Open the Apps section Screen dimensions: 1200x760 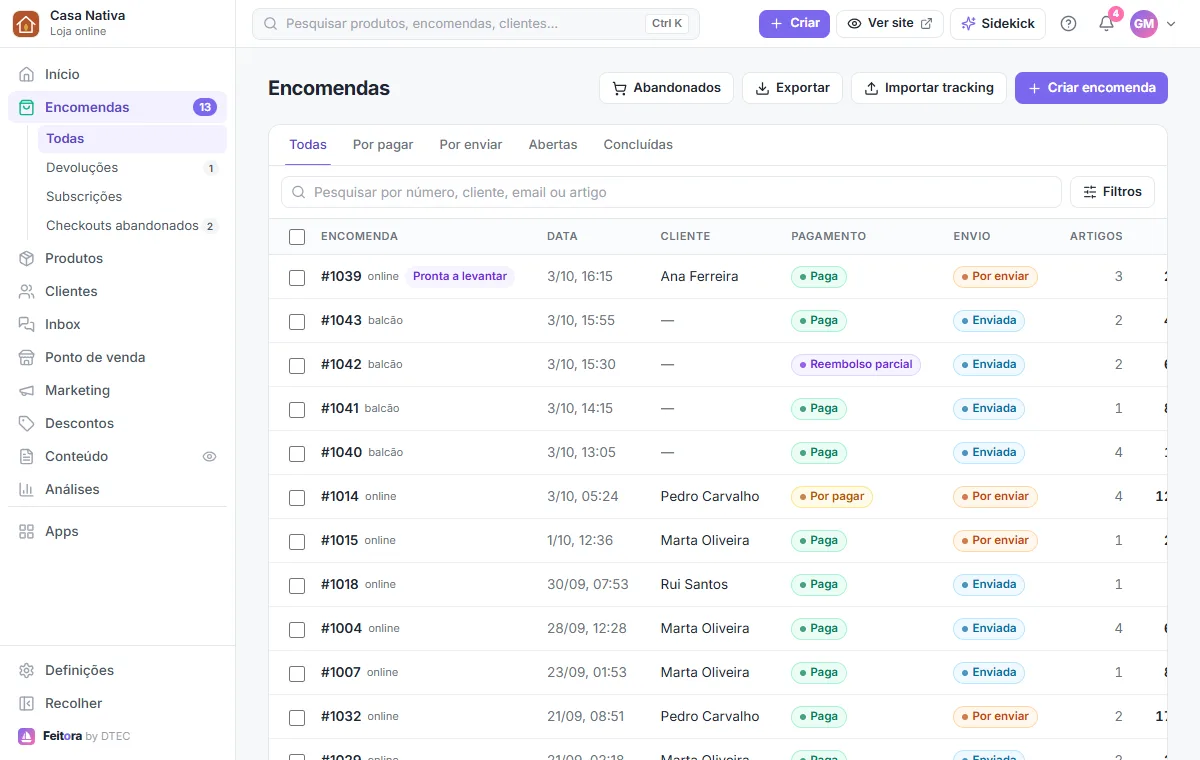coord(117,531)
